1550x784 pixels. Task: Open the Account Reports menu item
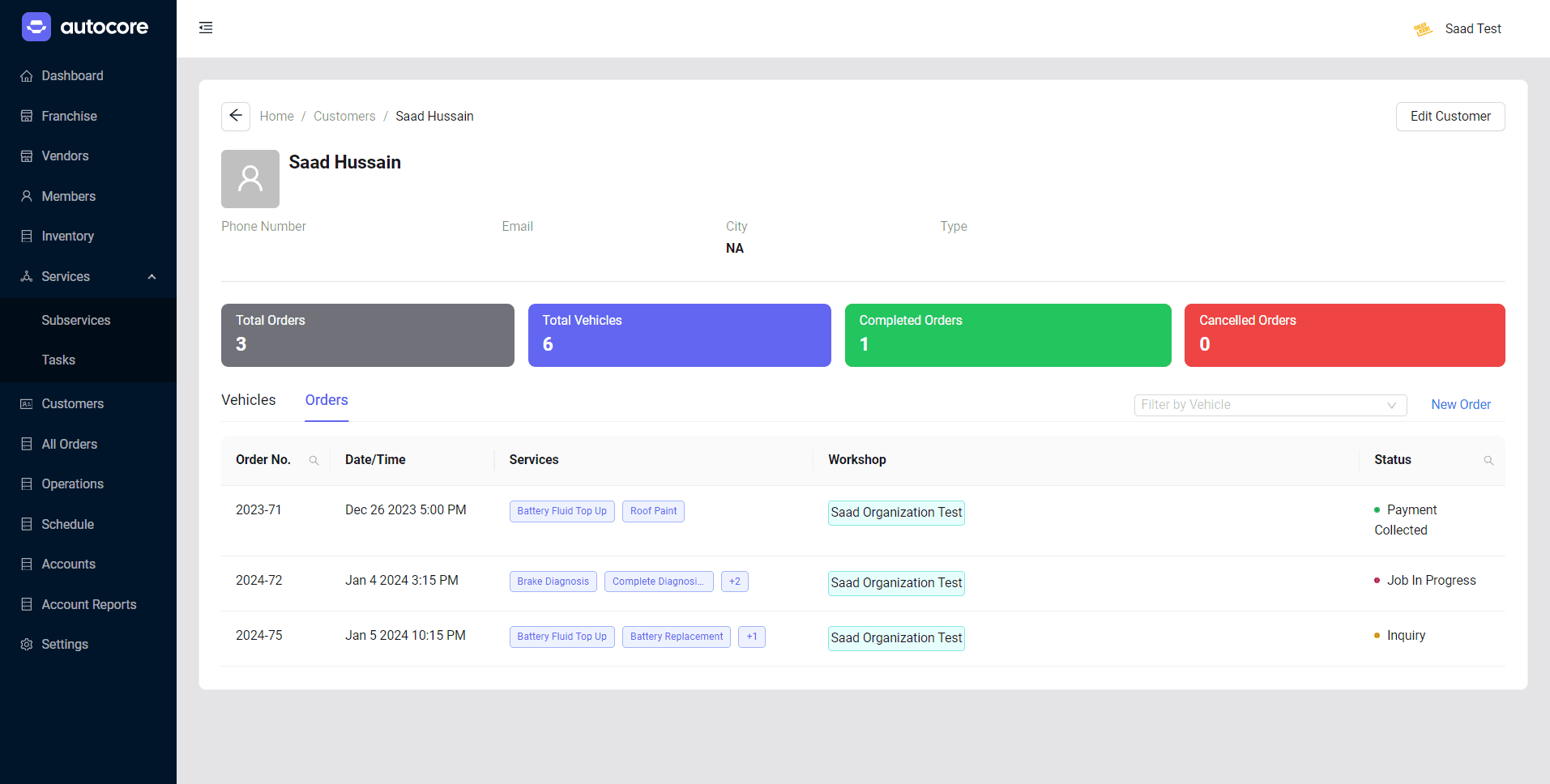click(x=88, y=604)
